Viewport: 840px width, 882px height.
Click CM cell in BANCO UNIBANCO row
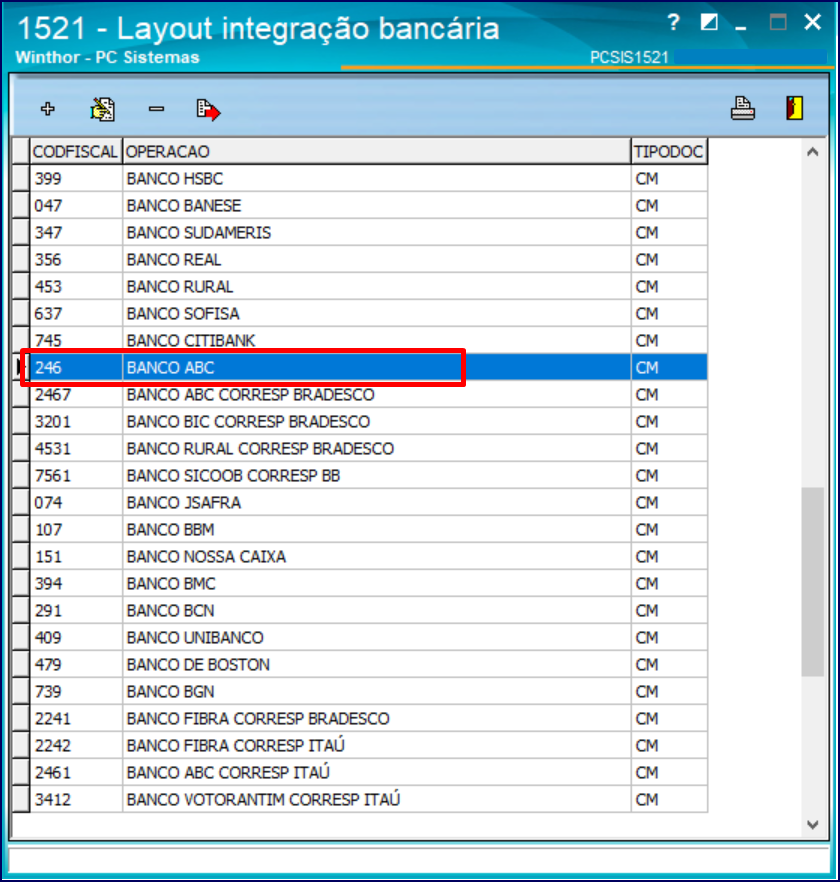[x=669, y=638]
